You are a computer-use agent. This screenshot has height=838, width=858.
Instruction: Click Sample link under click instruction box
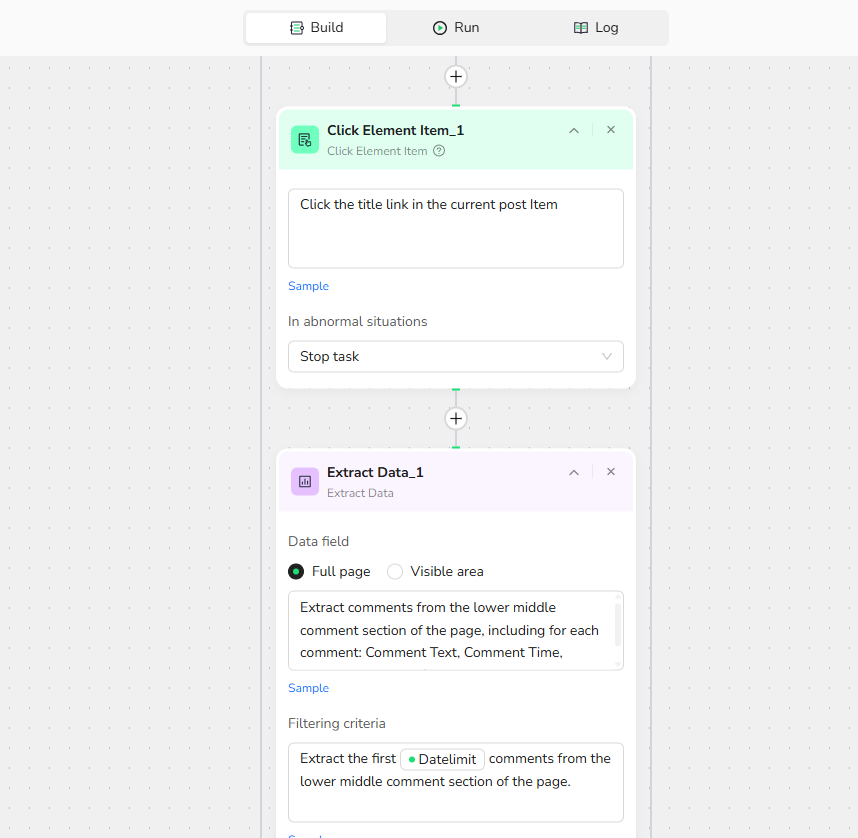click(308, 286)
